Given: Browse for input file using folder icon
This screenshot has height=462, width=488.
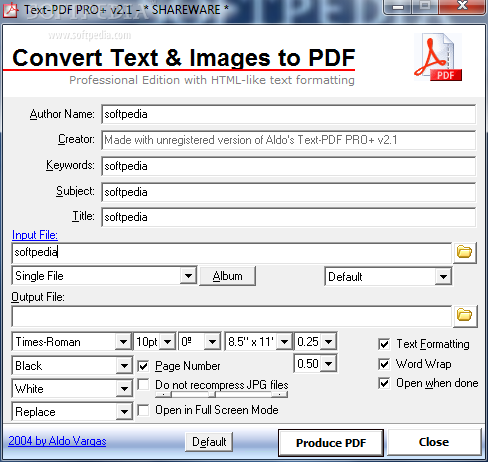Looking at the screenshot, I should [465, 252].
